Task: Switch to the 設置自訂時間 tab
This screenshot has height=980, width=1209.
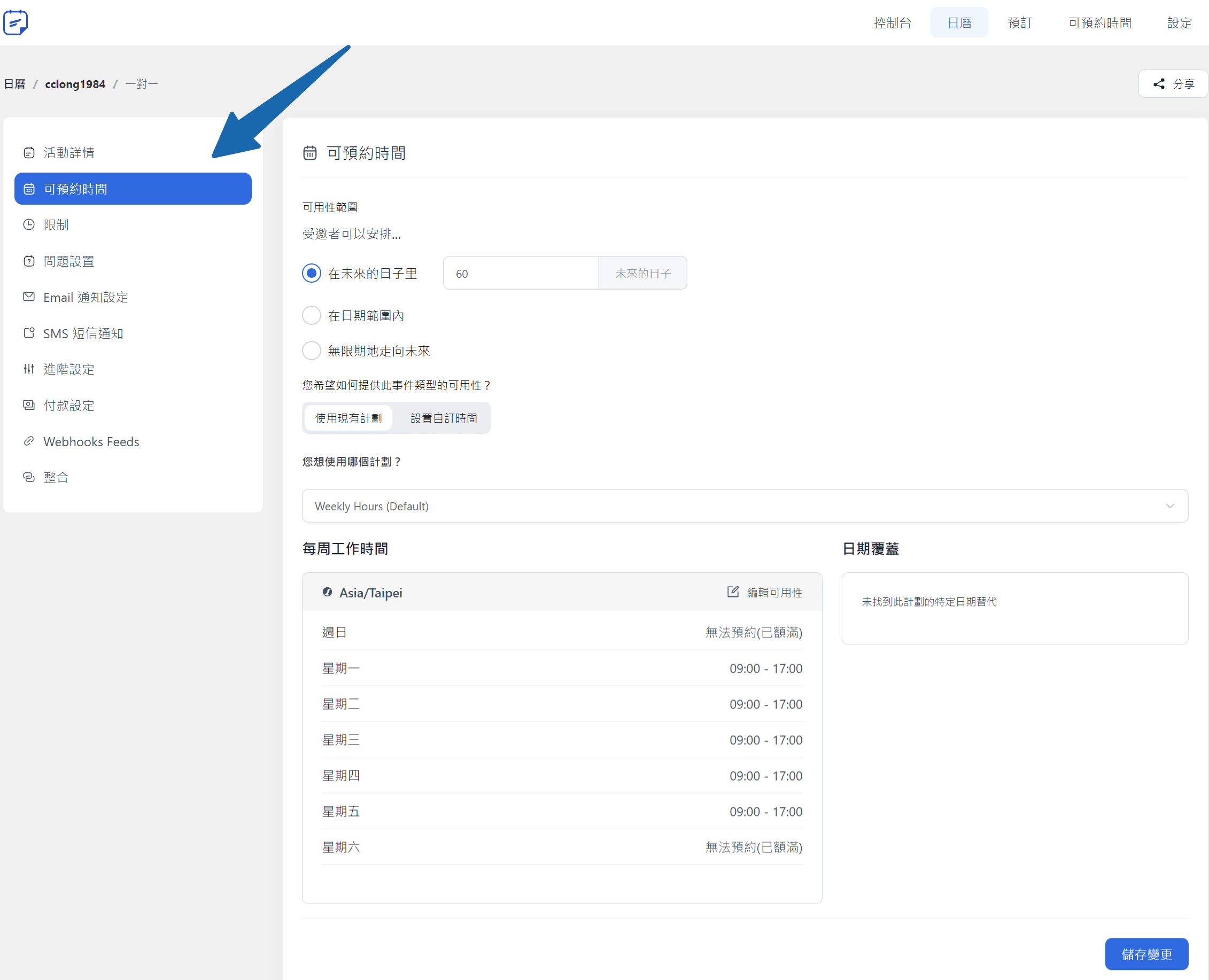Action: [443, 418]
